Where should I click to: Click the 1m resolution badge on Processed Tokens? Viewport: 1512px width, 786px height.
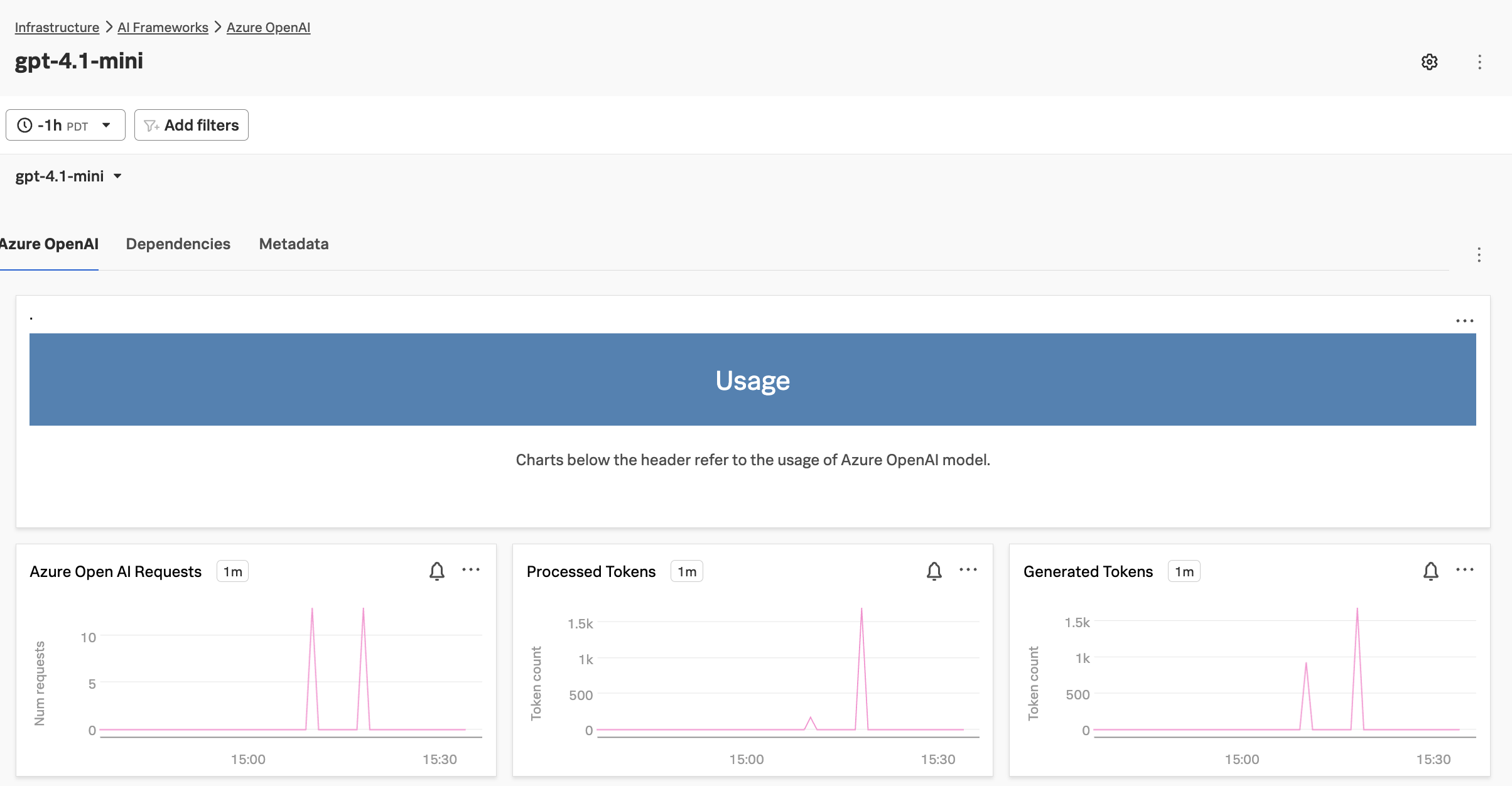click(x=687, y=571)
